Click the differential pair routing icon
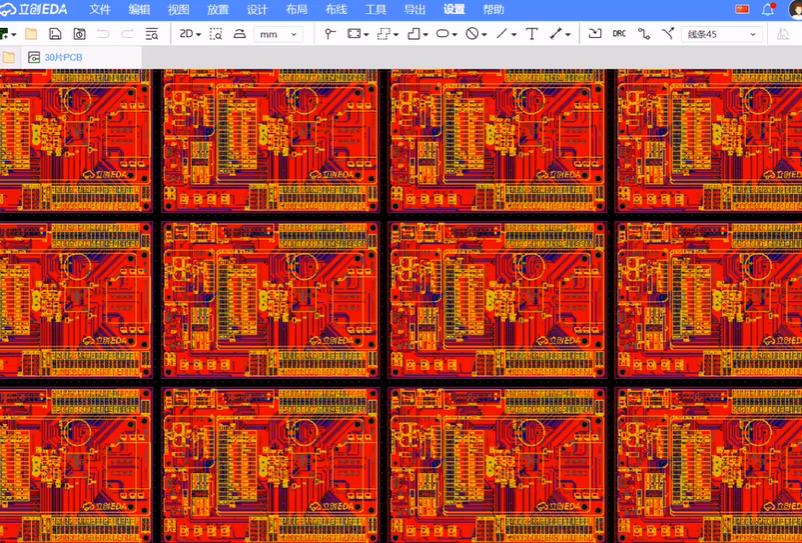Screen dimensions: 802x543 tap(668, 34)
